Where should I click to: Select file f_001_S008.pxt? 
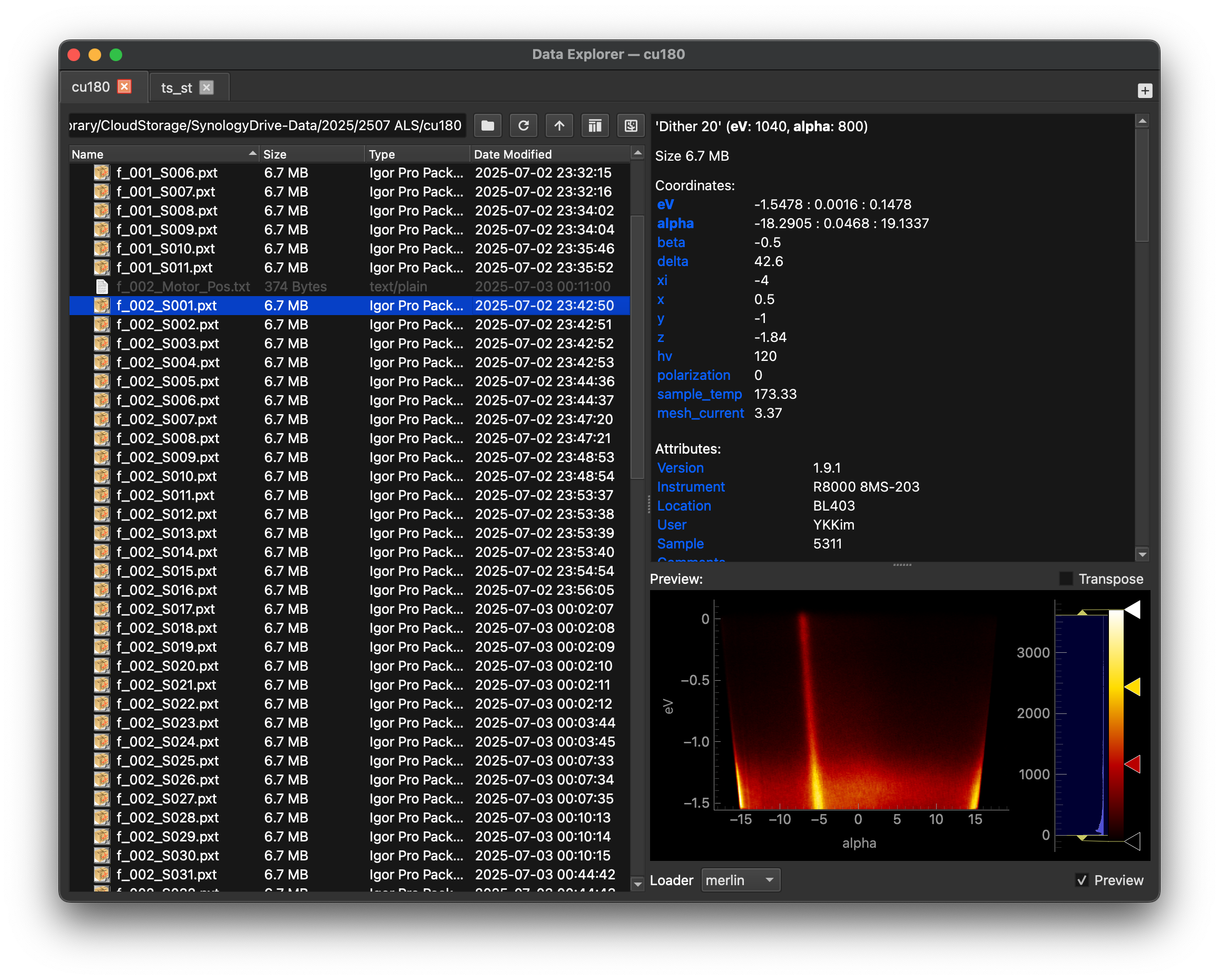click(x=349, y=210)
